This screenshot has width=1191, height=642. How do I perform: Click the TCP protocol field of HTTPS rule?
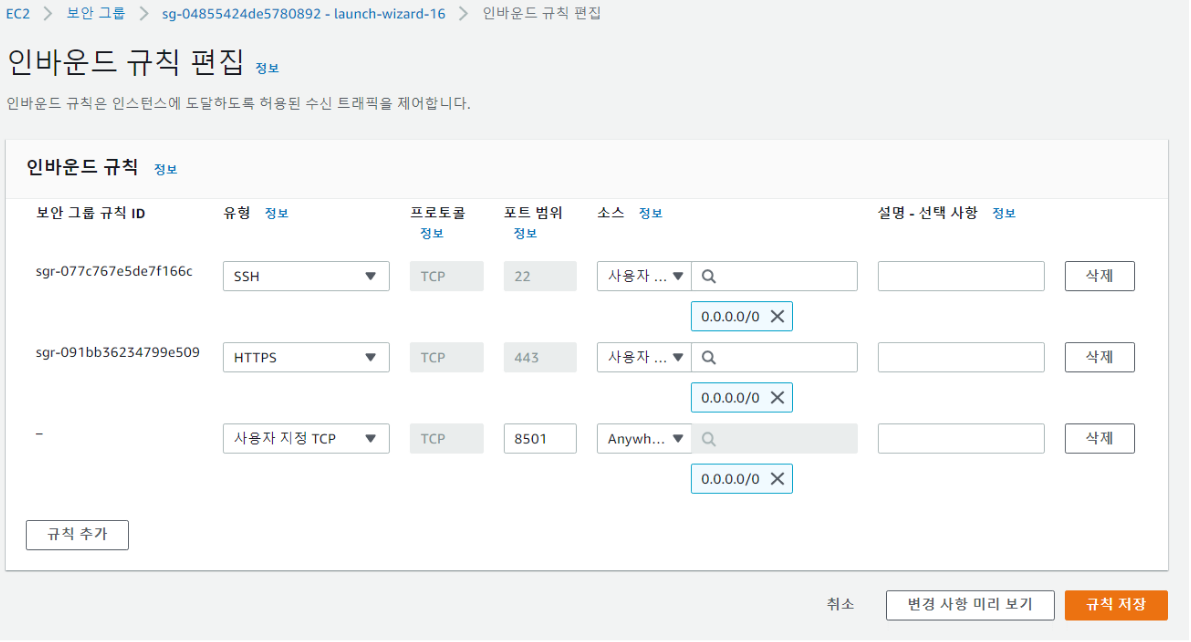point(447,358)
